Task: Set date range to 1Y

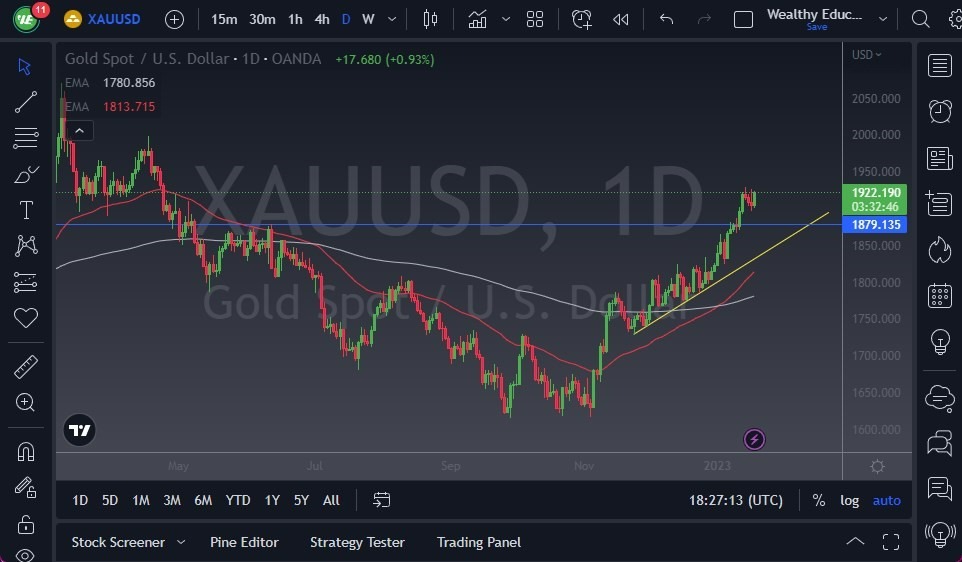Action: click(272, 500)
